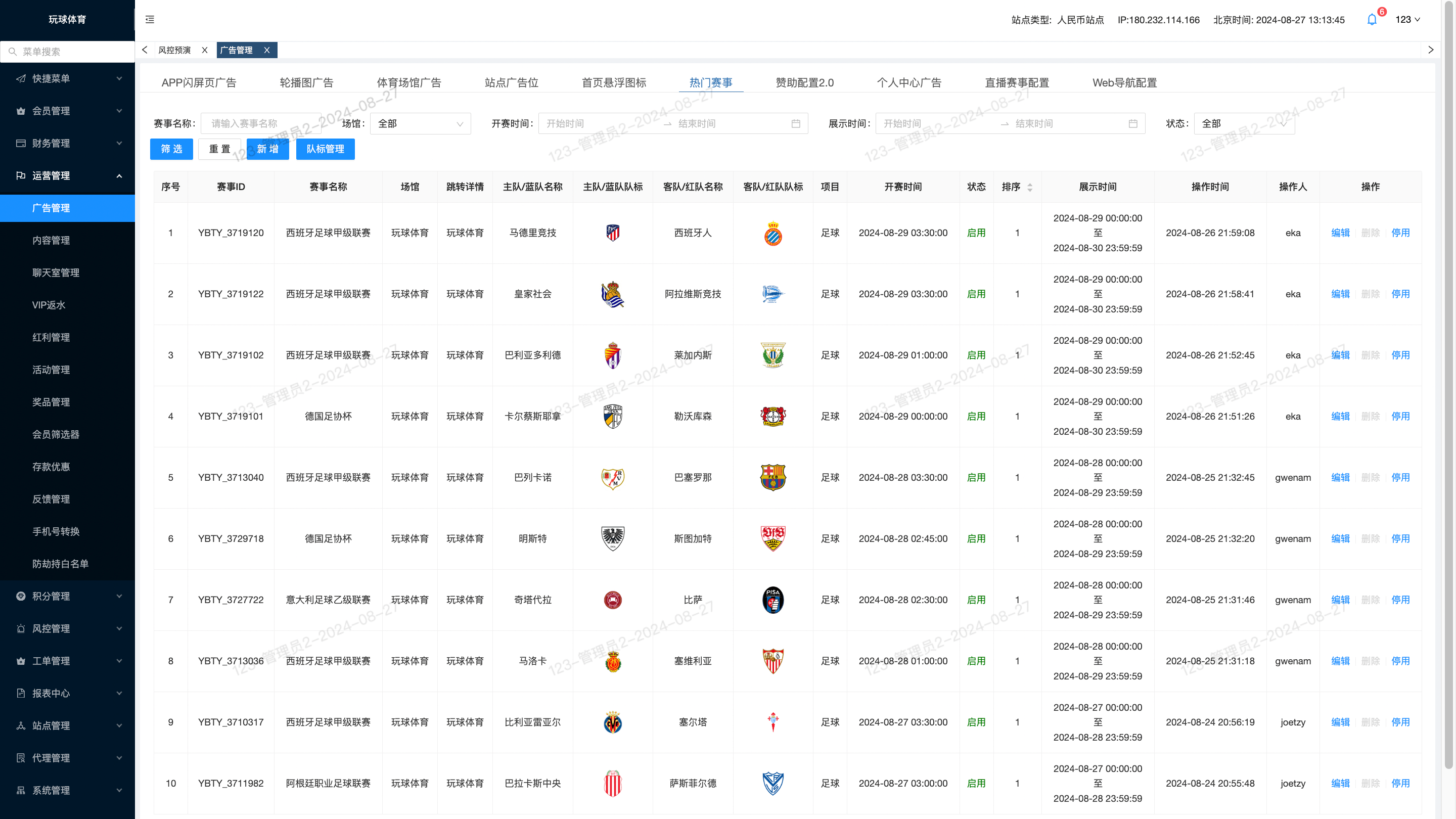Open calendar icon in 展示时间 range
Image resolution: width=1456 pixels, height=819 pixels.
(x=1132, y=124)
